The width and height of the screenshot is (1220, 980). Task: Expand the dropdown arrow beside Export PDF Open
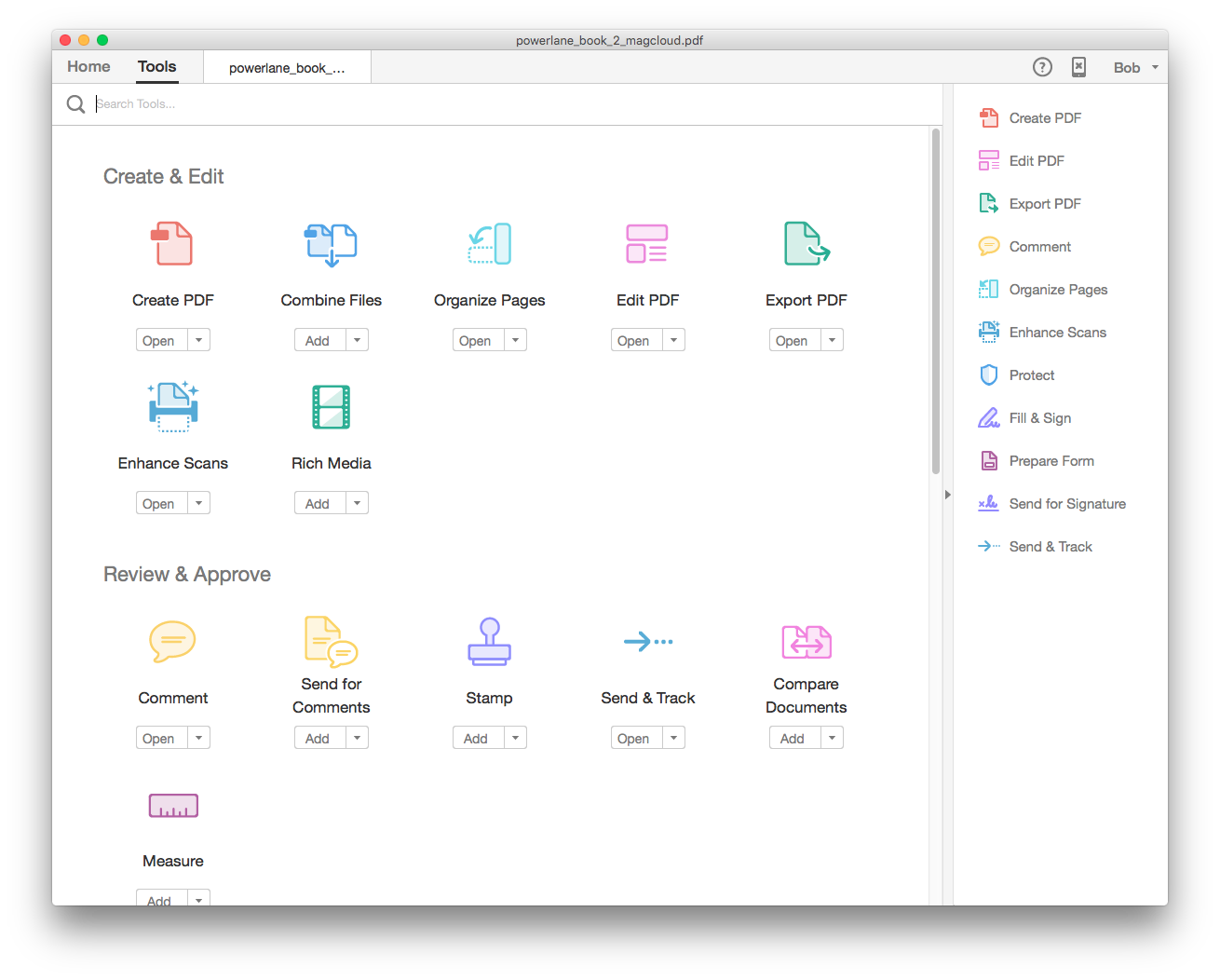pos(833,340)
